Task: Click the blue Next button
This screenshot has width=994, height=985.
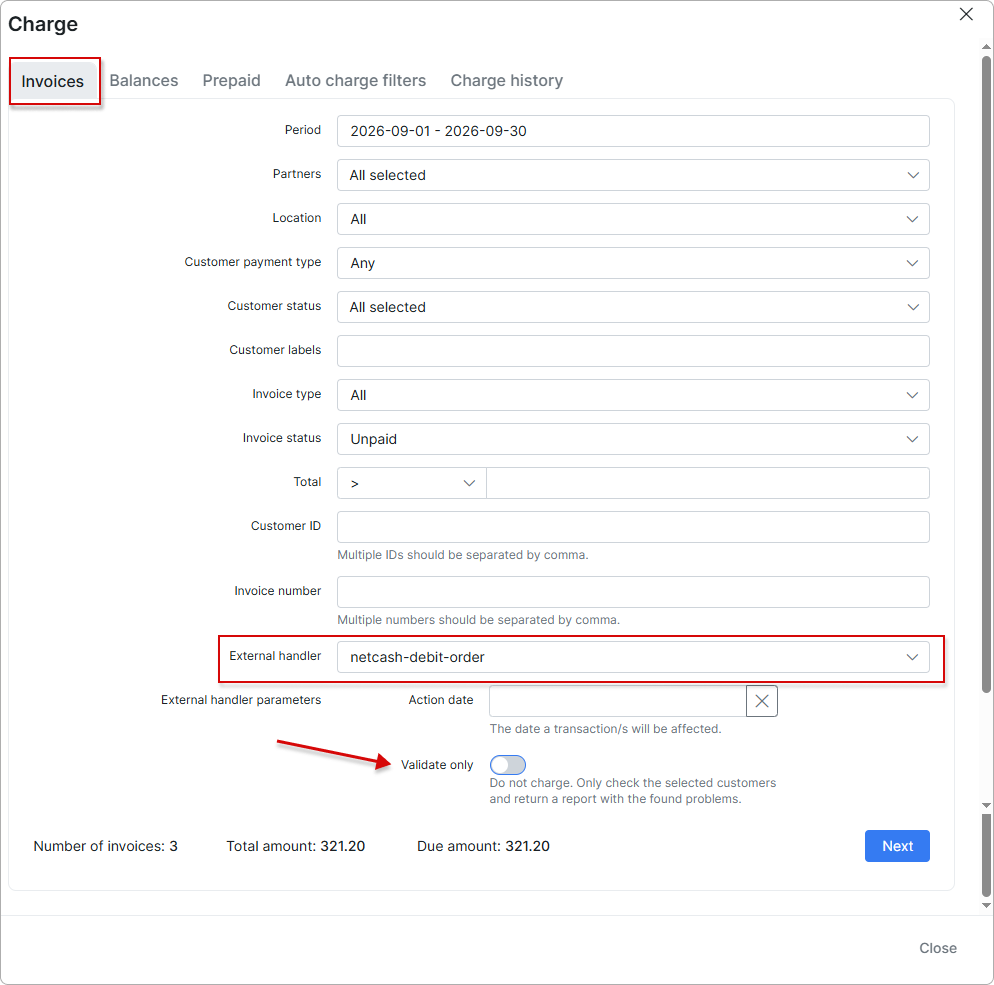Action: 896,846
